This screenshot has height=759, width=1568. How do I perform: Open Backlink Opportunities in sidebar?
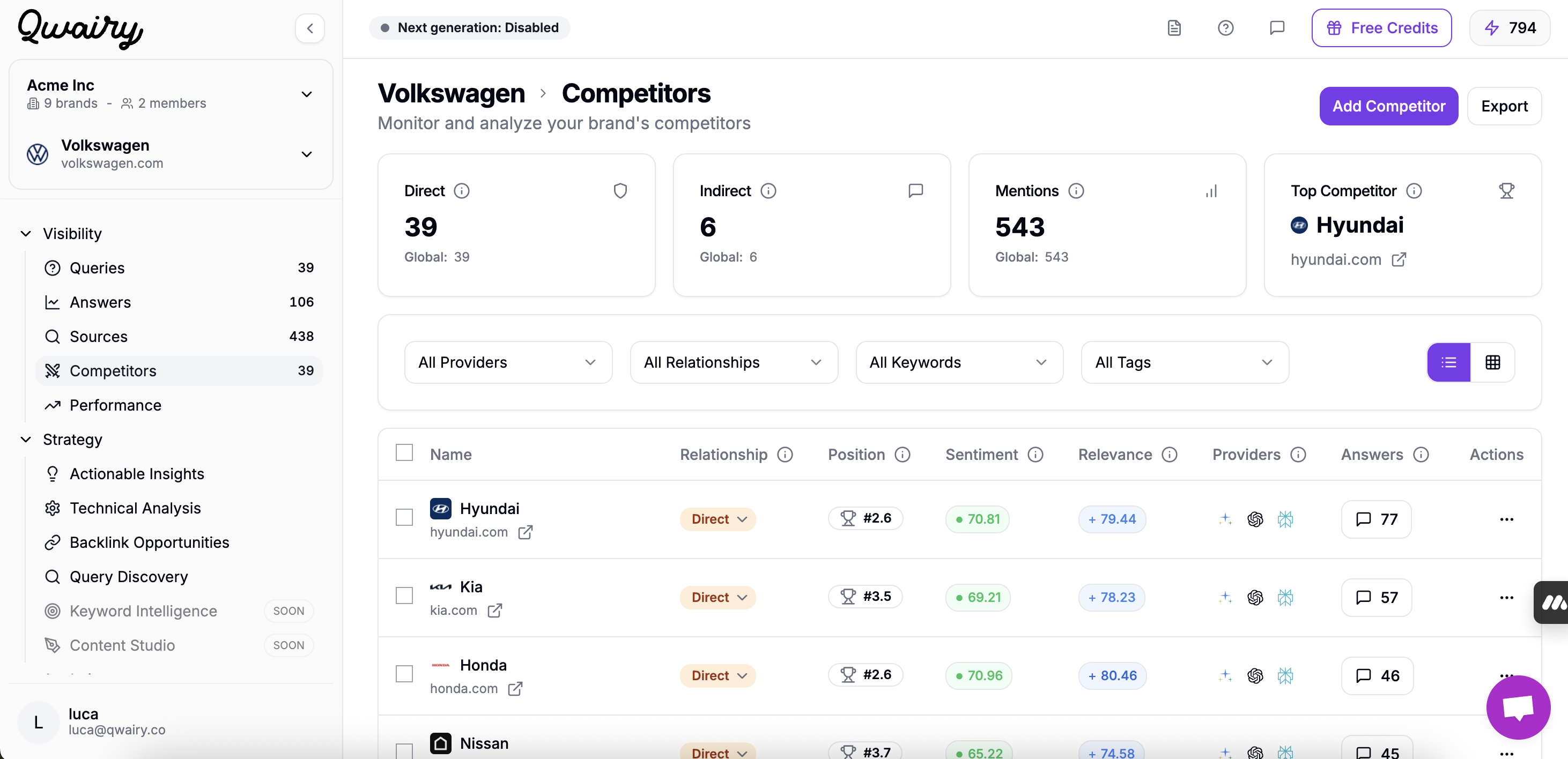point(179,542)
